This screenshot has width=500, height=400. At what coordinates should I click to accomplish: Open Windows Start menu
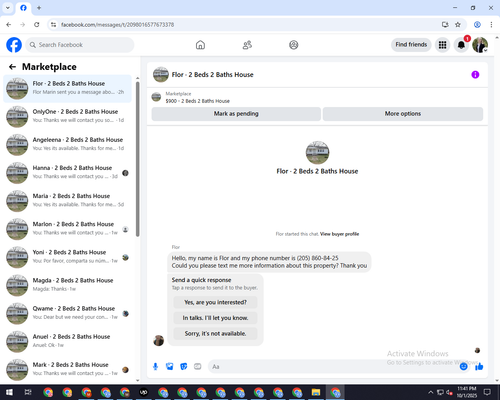click(x=9, y=392)
